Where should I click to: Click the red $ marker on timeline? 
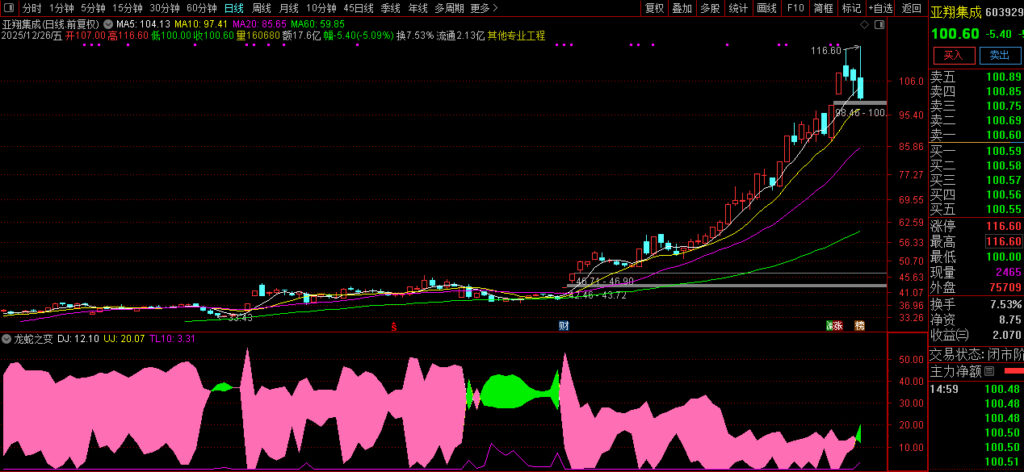(x=393, y=326)
